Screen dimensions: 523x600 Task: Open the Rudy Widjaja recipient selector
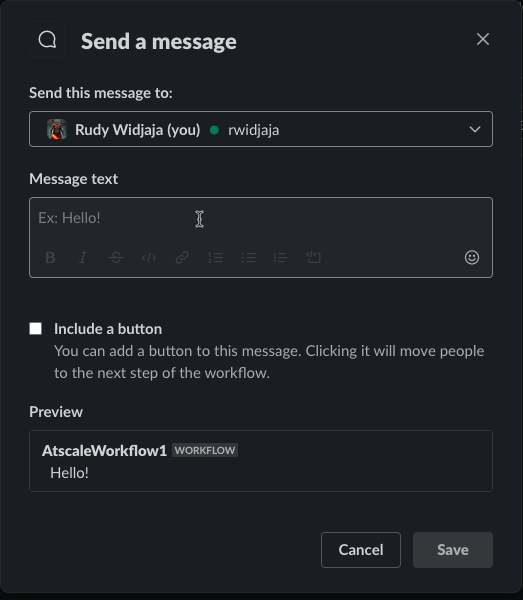click(x=261, y=129)
